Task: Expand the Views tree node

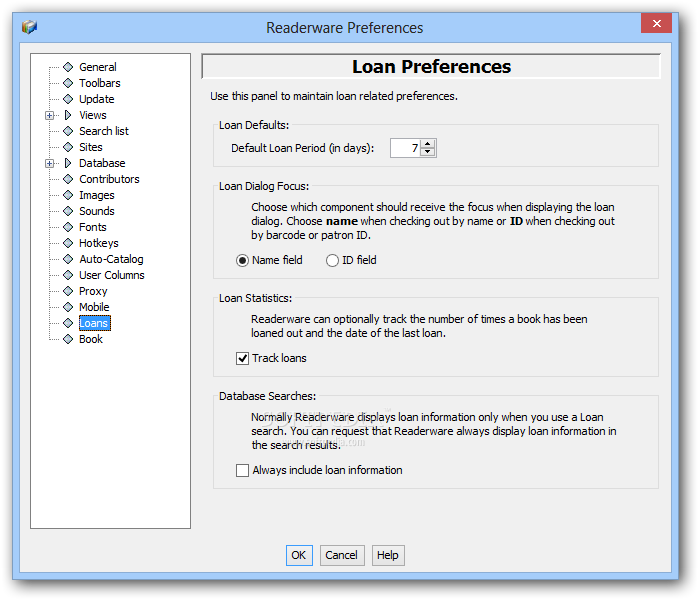Action: coord(49,115)
